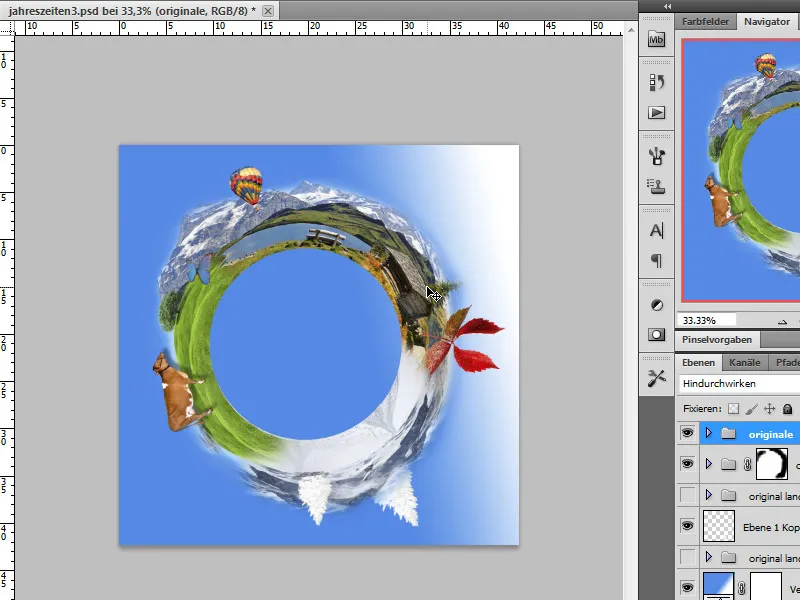Open the Pinselvorgaben tab
This screenshot has width=800, height=600.
pyautogui.click(x=717, y=340)
